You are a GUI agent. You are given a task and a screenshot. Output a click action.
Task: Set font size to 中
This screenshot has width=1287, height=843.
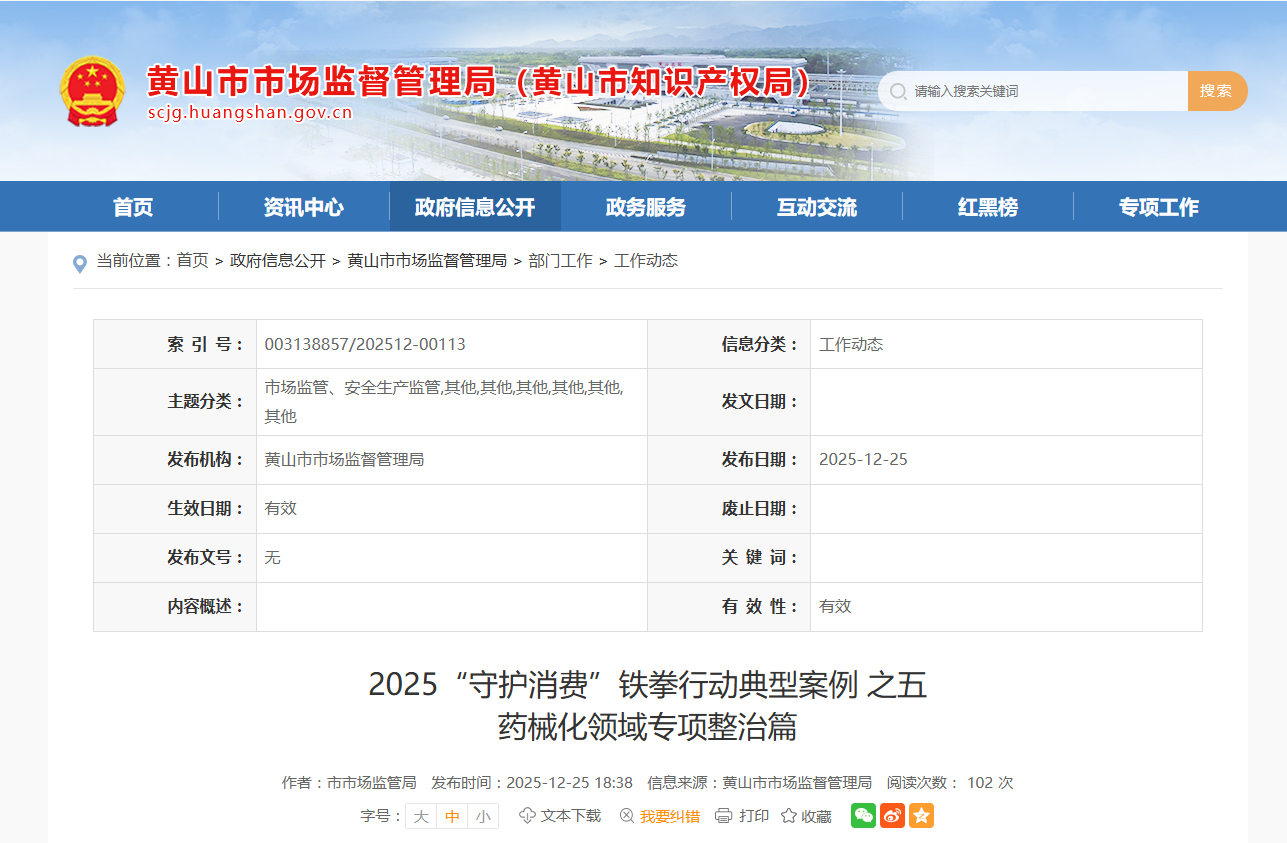click(452, 816)
